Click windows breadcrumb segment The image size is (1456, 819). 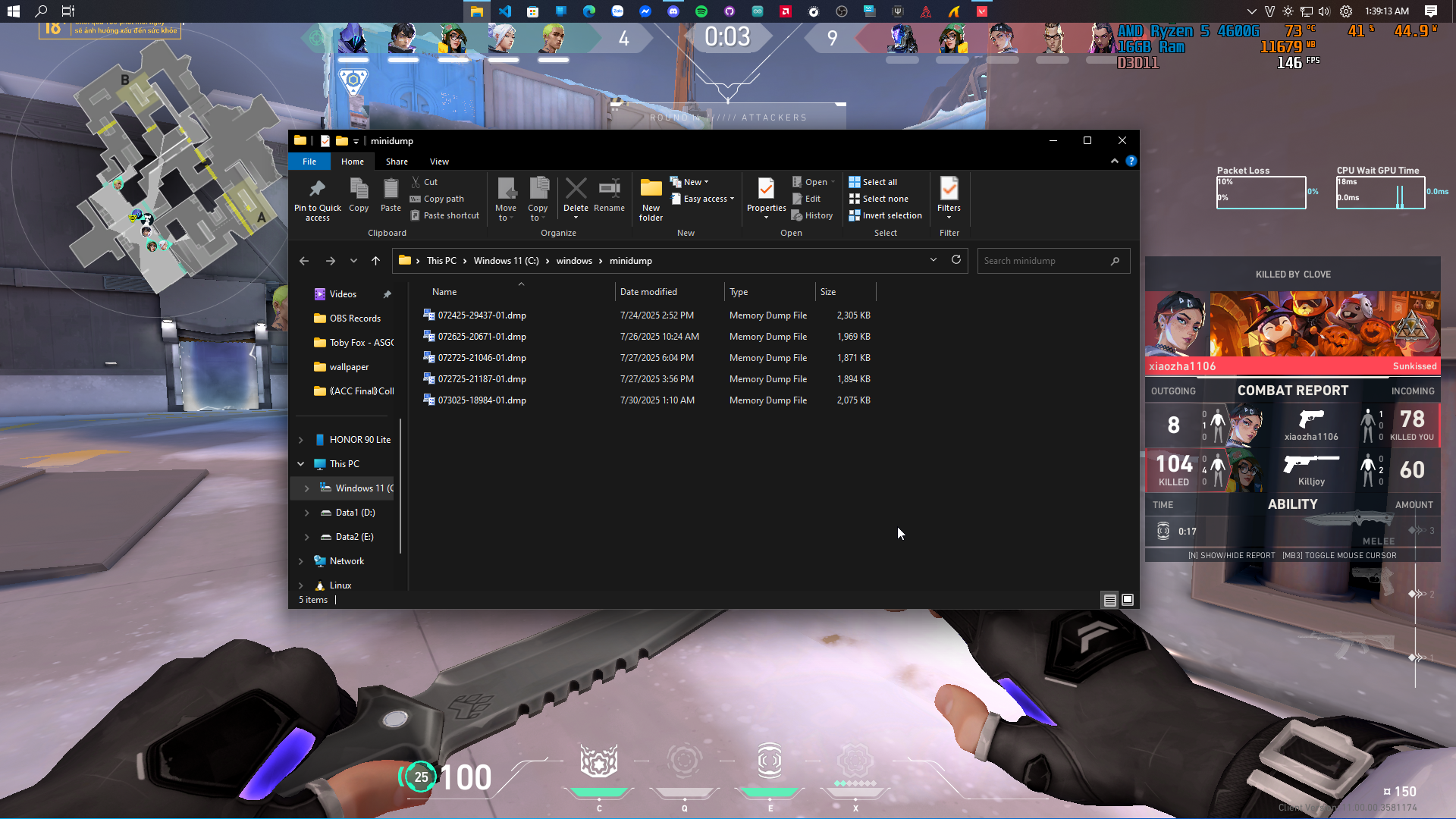(x=574, y=261)
